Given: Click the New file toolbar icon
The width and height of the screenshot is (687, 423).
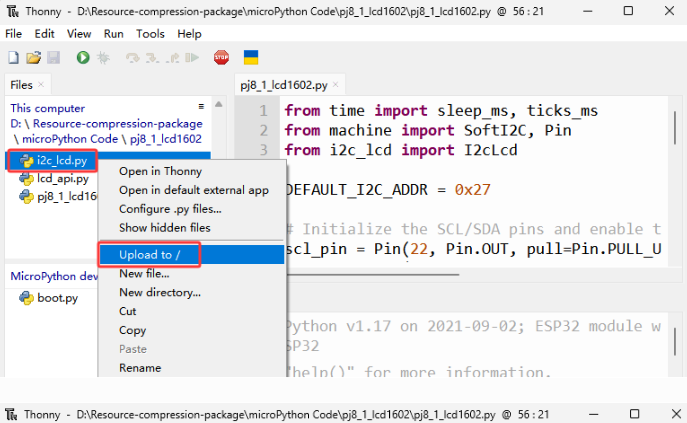Looking at the screenshot, I should (x=14, y=58).
